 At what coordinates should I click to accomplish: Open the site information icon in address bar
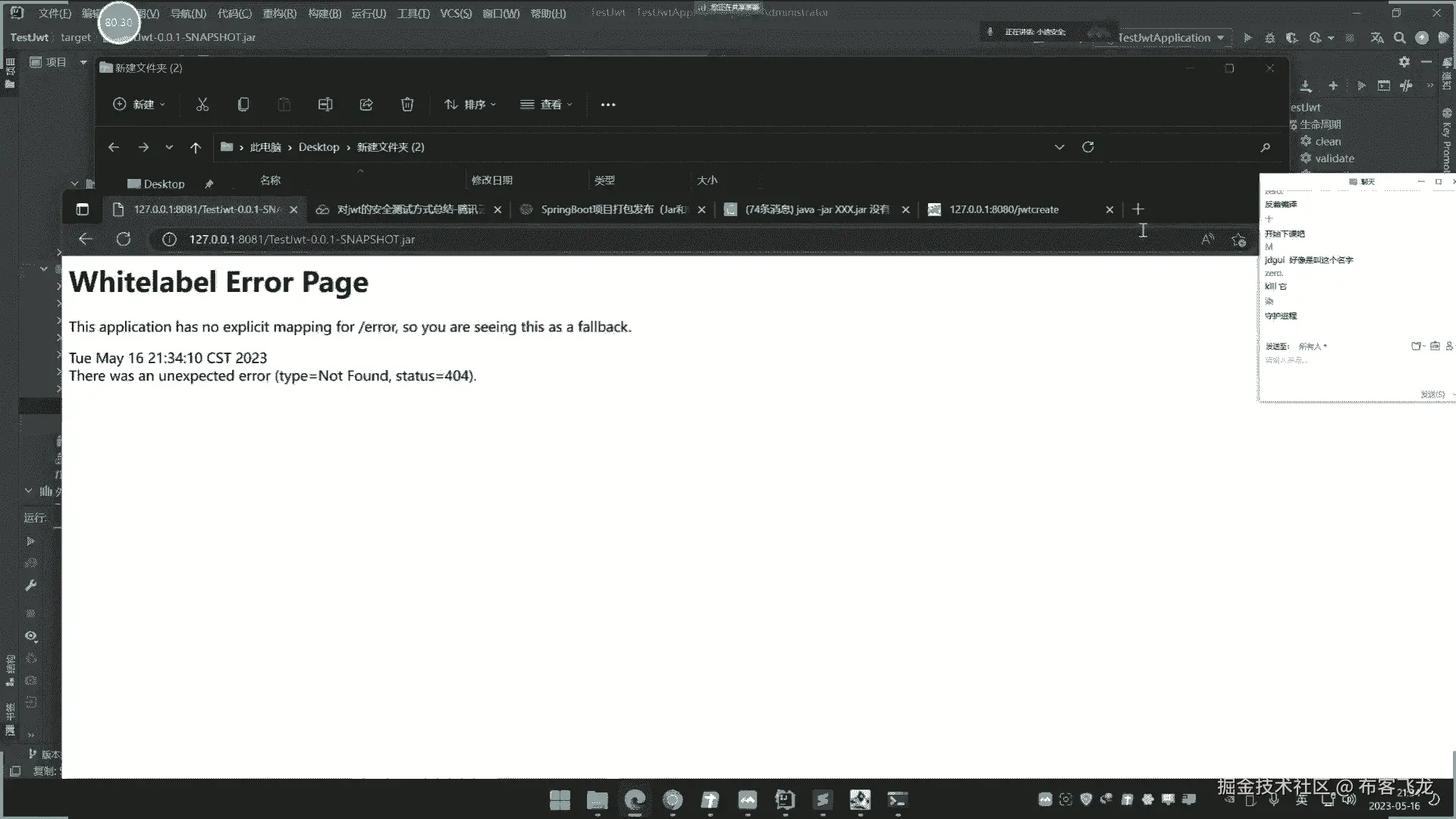click(170, 240)
